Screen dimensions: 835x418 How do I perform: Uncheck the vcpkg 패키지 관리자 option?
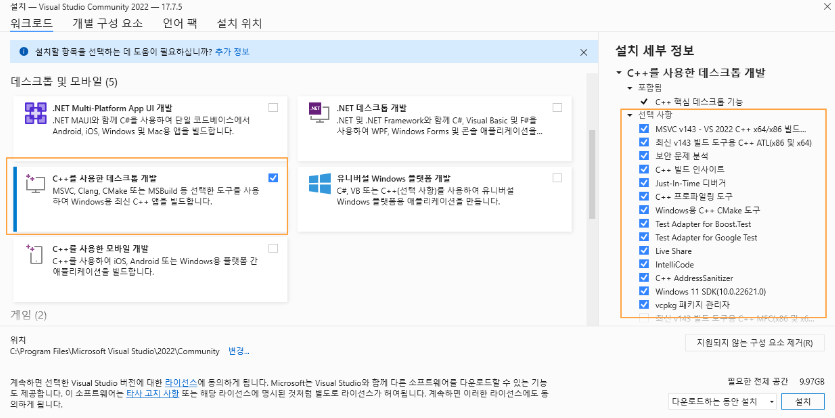pos(644,305)
